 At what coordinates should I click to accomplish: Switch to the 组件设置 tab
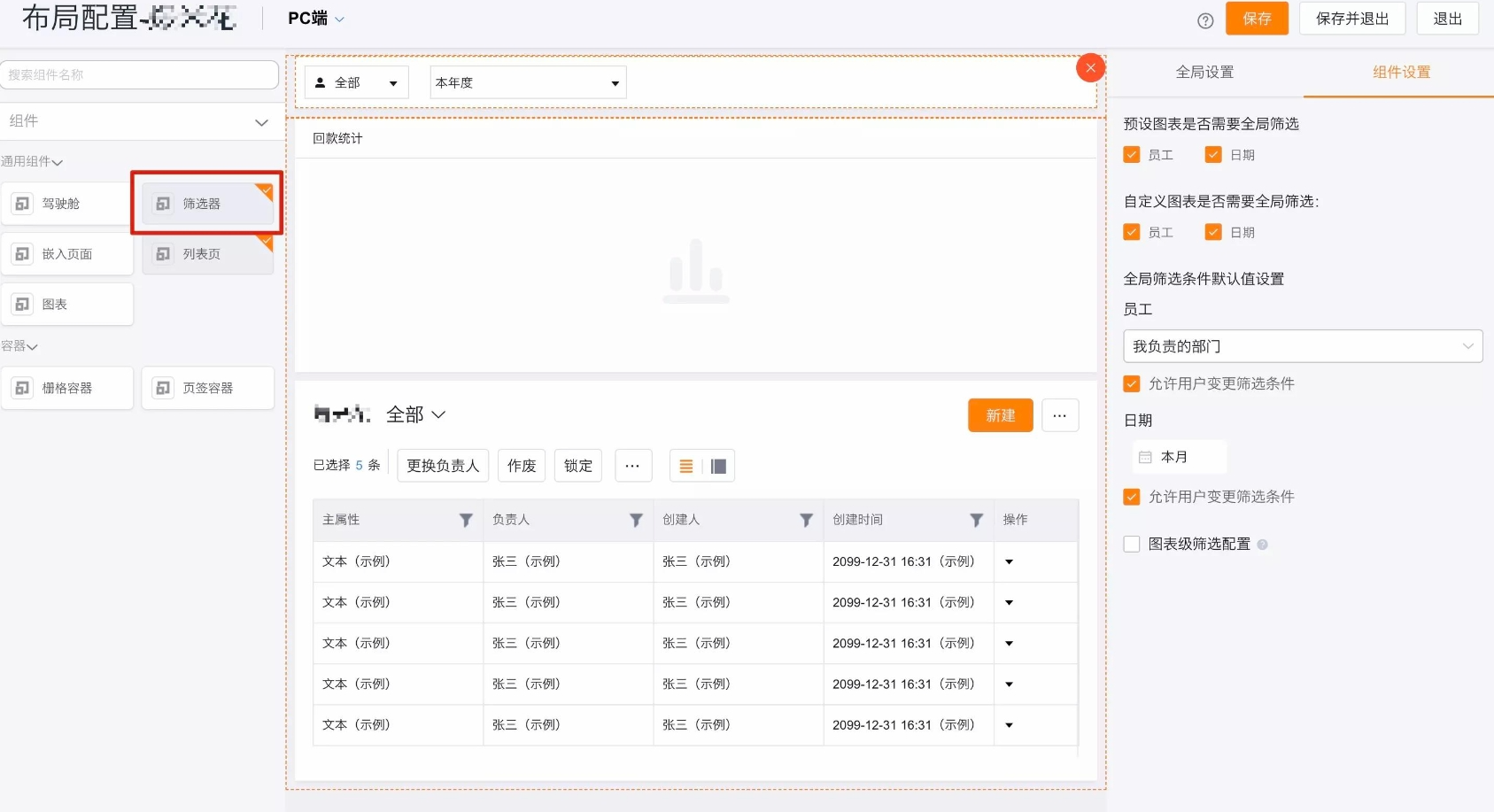pos(1401,73)
